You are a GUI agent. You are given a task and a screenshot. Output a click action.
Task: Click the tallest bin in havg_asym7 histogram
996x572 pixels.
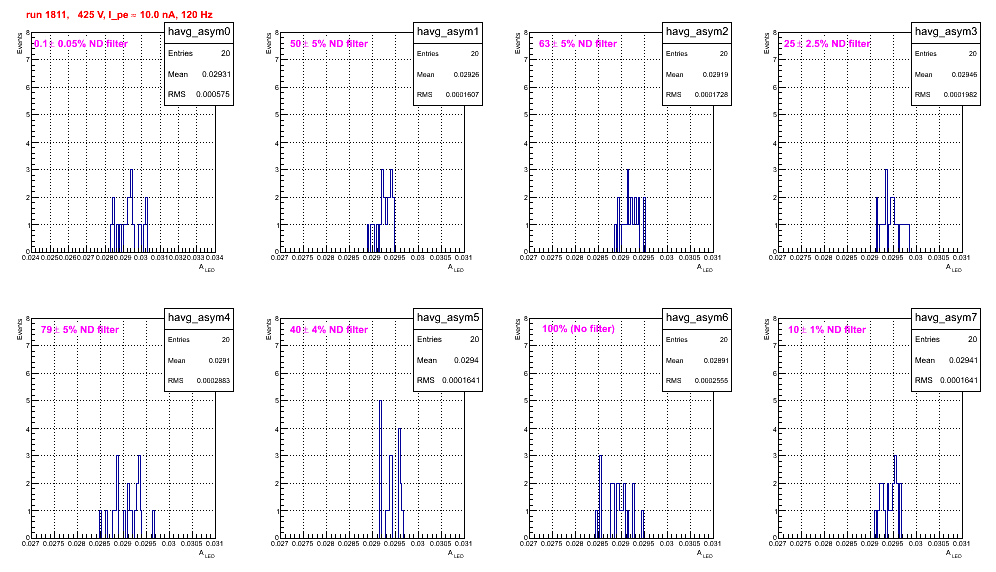tap(895, 496)
